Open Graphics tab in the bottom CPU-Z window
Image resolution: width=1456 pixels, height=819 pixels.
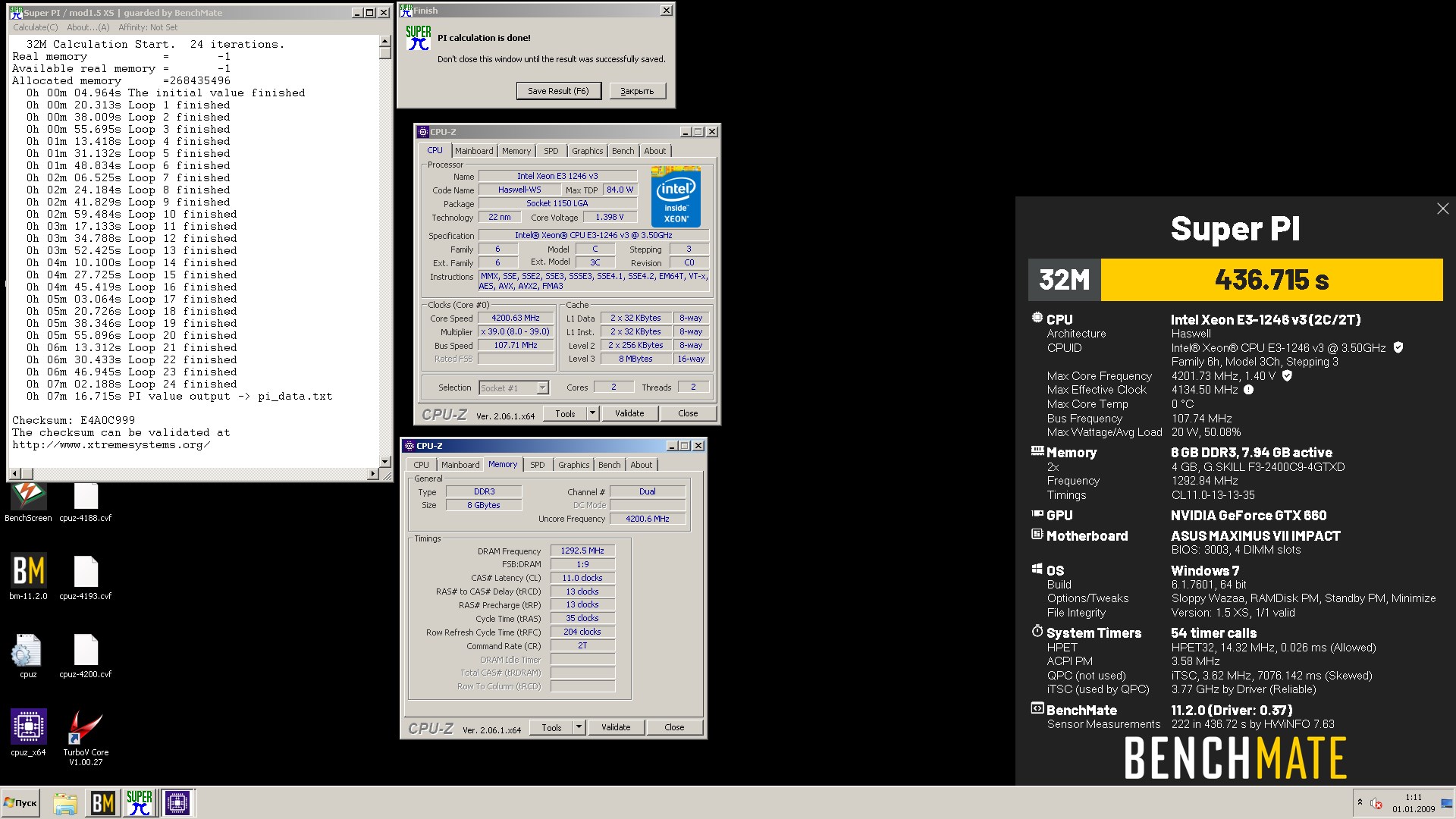tap(574, 465)
